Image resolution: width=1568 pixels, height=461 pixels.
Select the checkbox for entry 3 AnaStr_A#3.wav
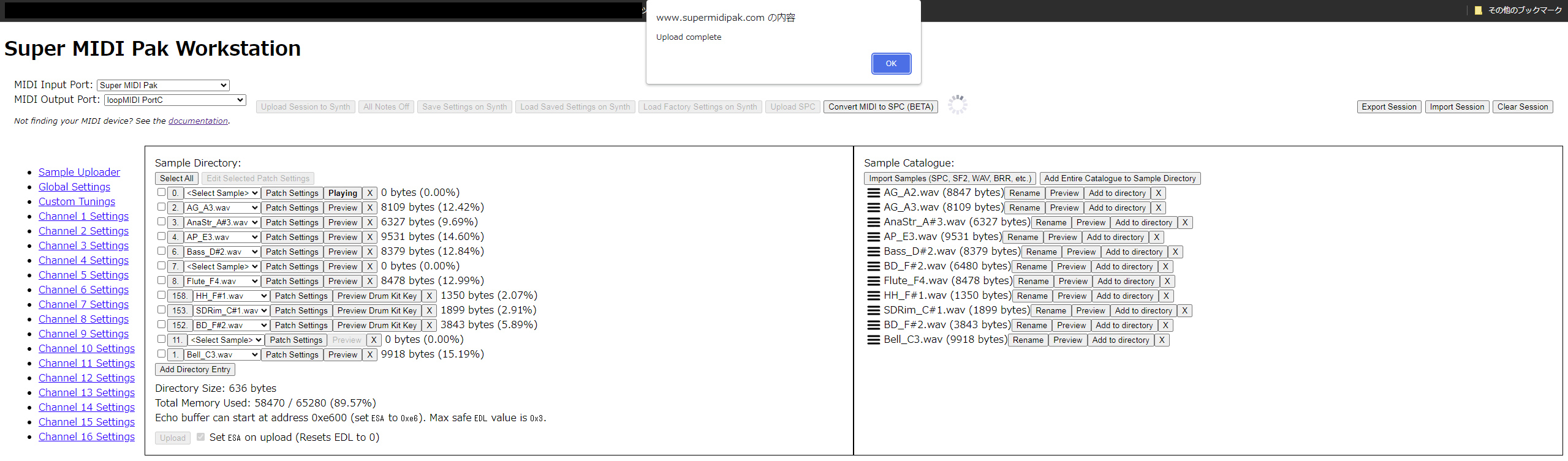click(161, 222)
